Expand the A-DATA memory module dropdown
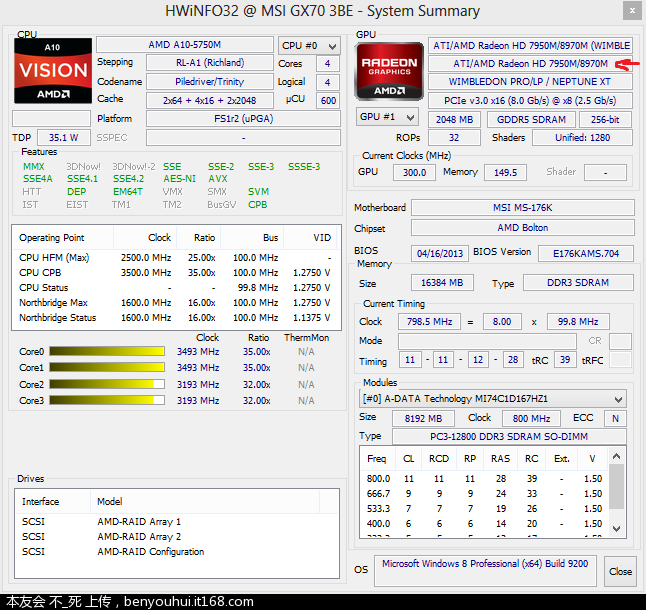The image size is (646, 610). pyautogui.click(x=493, y=399)
